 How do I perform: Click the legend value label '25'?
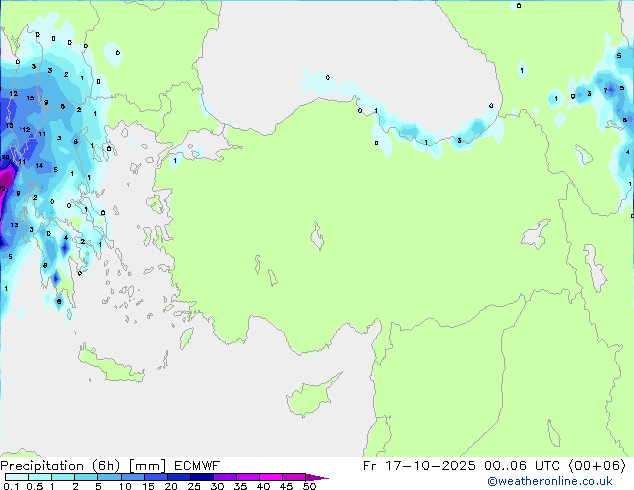pos(194,486)
